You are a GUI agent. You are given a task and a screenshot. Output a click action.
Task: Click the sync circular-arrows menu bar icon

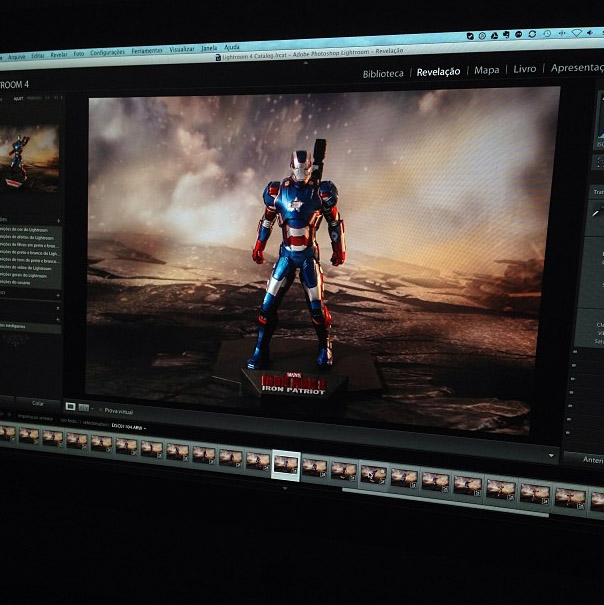[x=532, y=34]
